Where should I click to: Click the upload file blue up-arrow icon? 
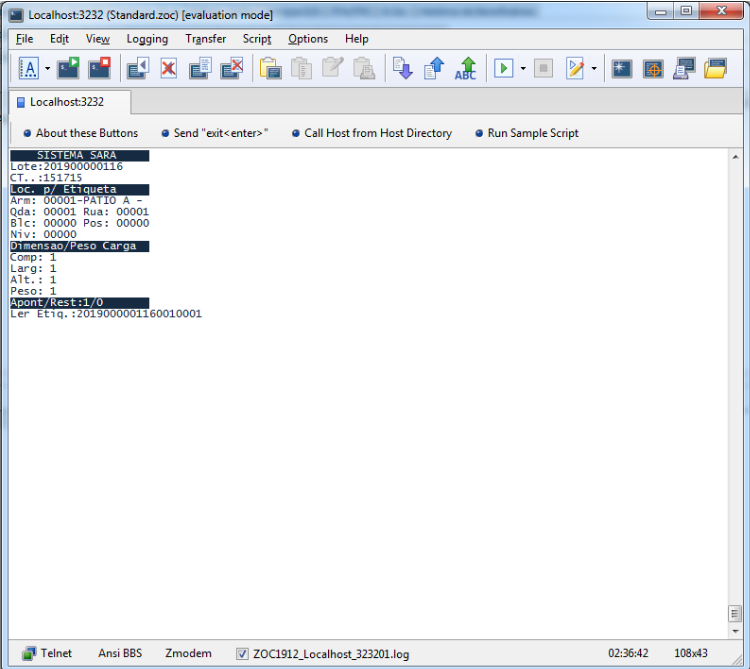[434, 68]
